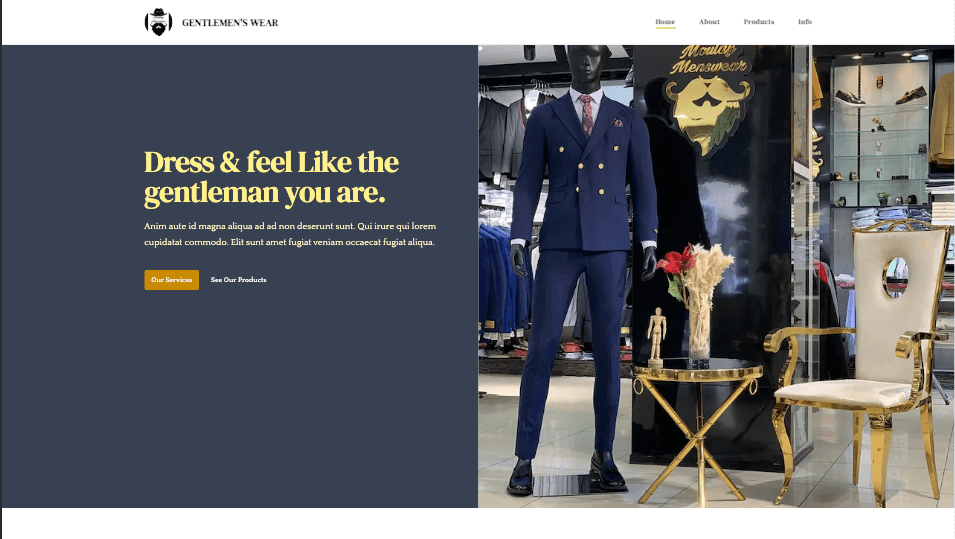Click the small wooden figurine
Image resolution: width=955 pixels, height=539 pixels.
click(656, 336)
